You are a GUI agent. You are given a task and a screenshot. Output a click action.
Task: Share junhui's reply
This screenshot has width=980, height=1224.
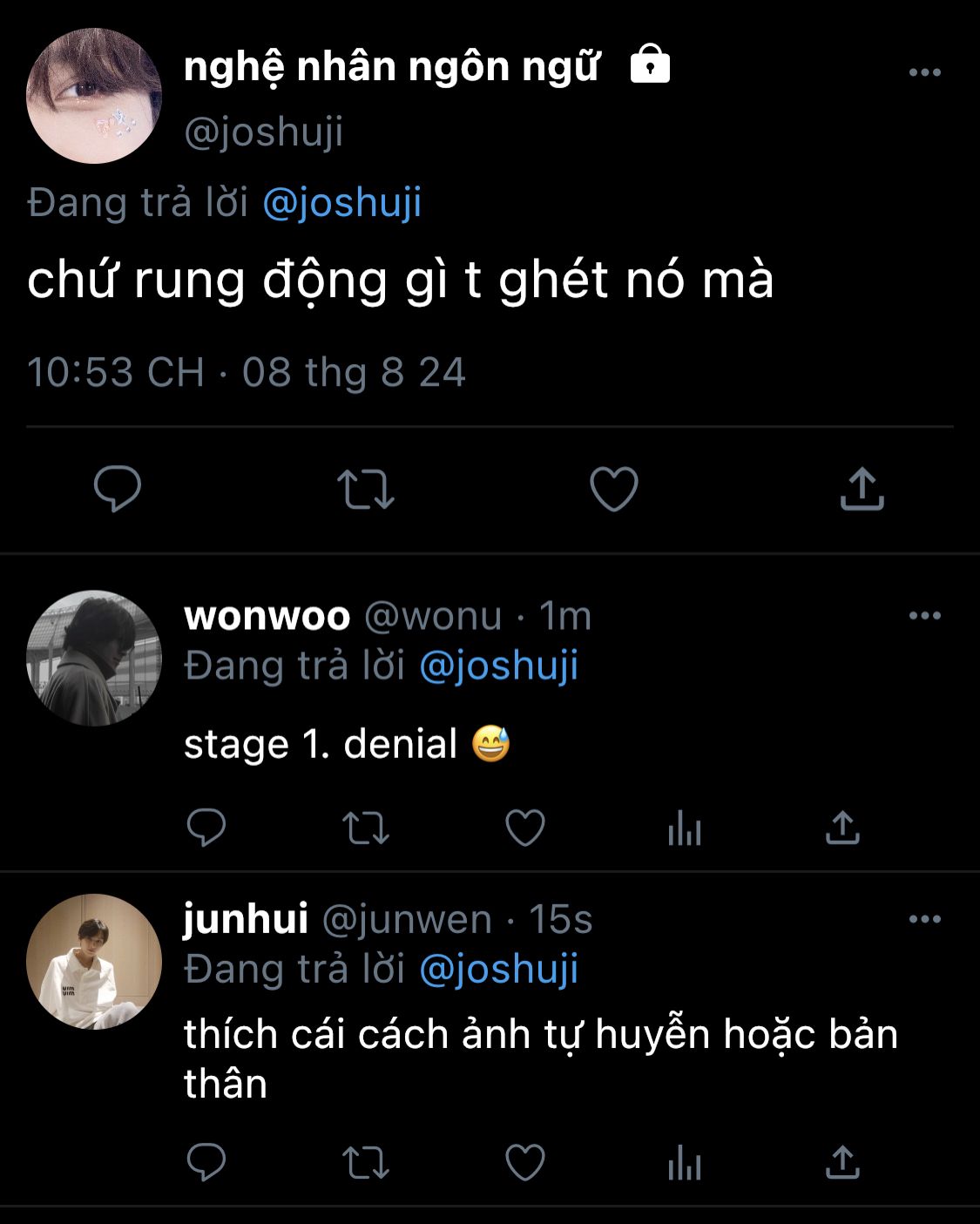[x=842, y=1162]
